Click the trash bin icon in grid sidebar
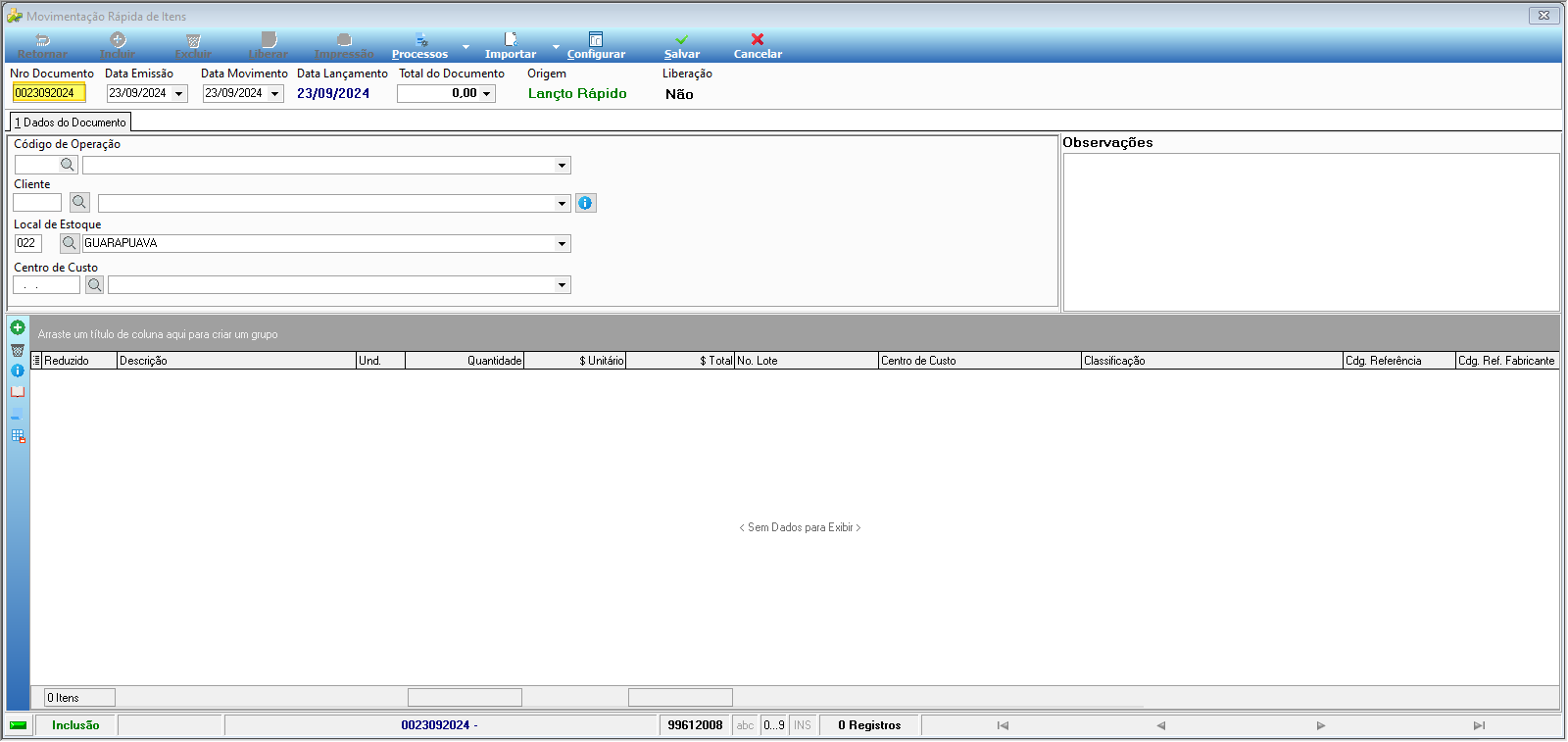1568x742 pixels. pyautogui.click(x=18, y=350)
